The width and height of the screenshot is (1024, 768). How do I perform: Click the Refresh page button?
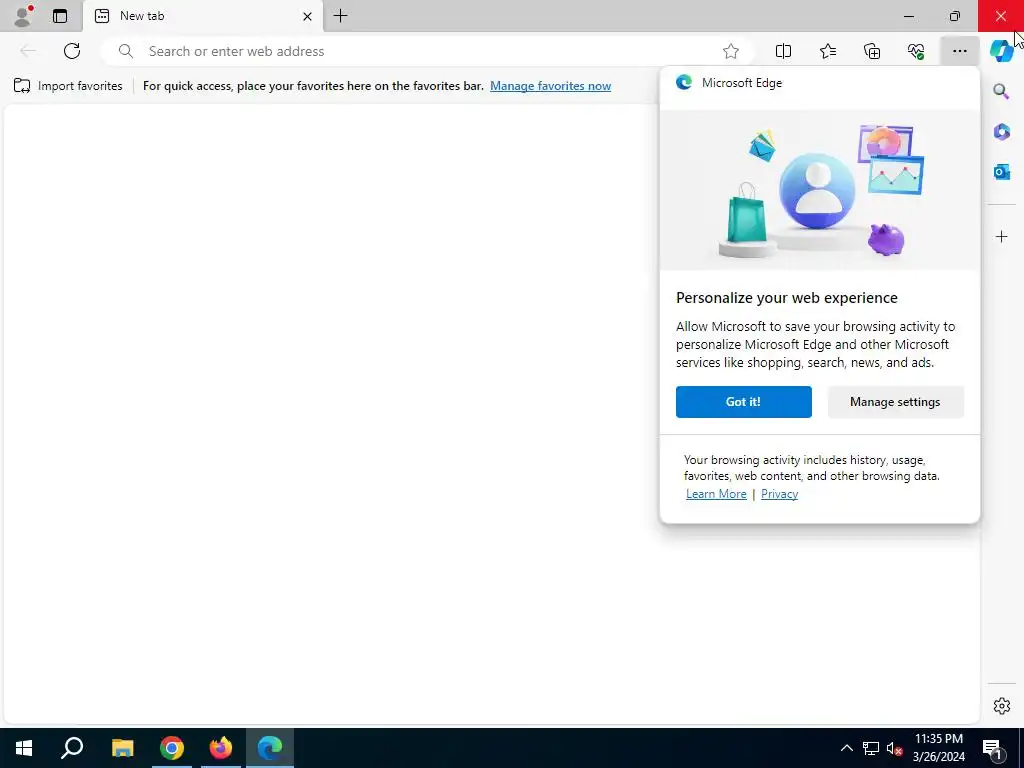tap(72, 51)
